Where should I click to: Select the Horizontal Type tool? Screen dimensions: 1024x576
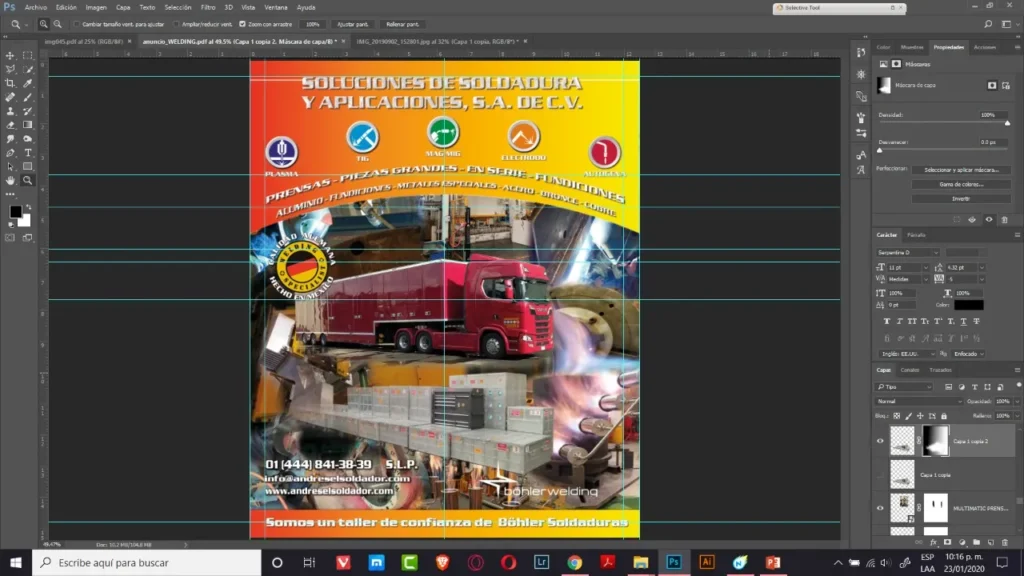click(x=27, y=153)
